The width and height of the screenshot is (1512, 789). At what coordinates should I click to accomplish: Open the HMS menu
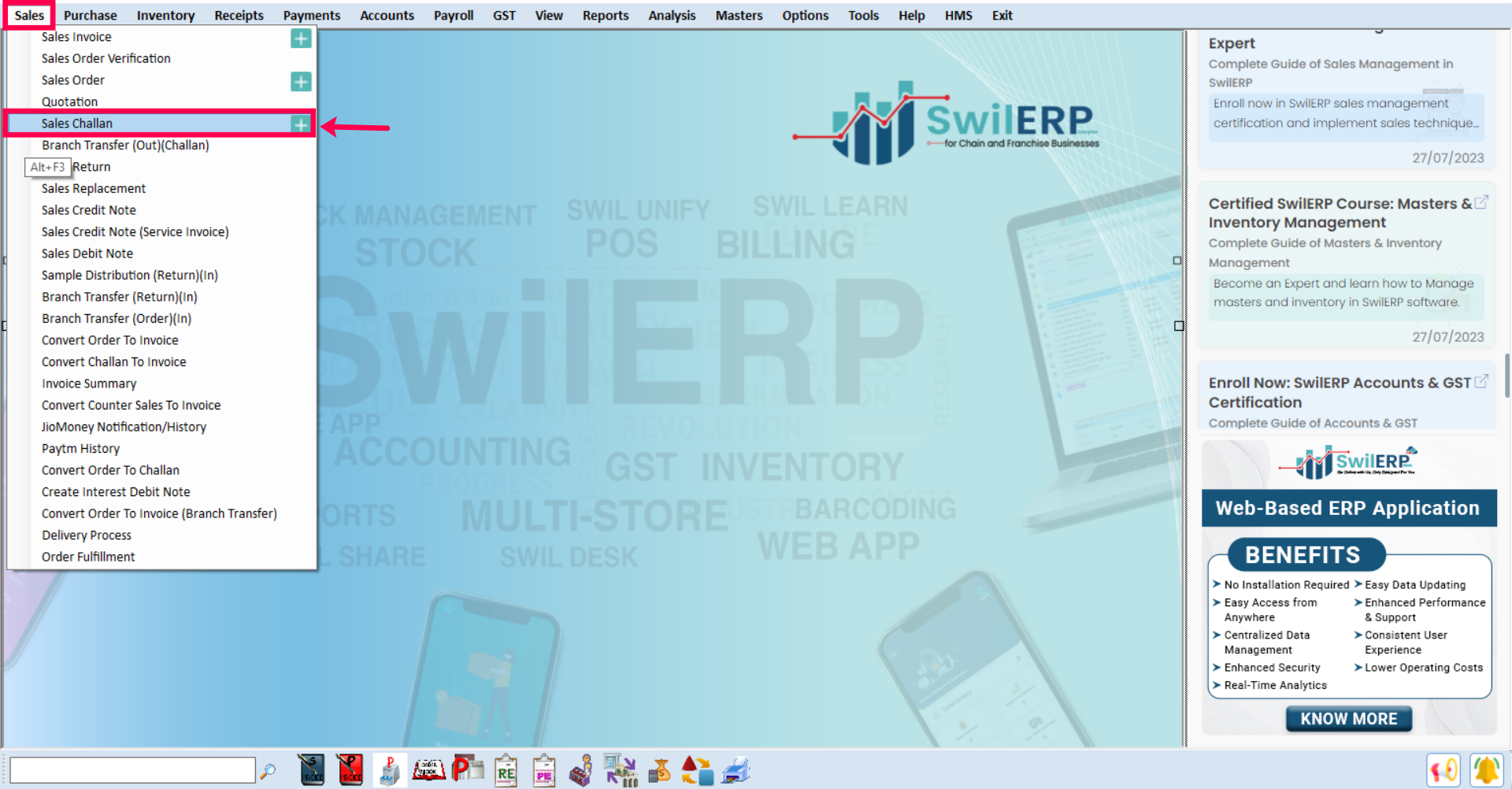(x=958, y=15)
